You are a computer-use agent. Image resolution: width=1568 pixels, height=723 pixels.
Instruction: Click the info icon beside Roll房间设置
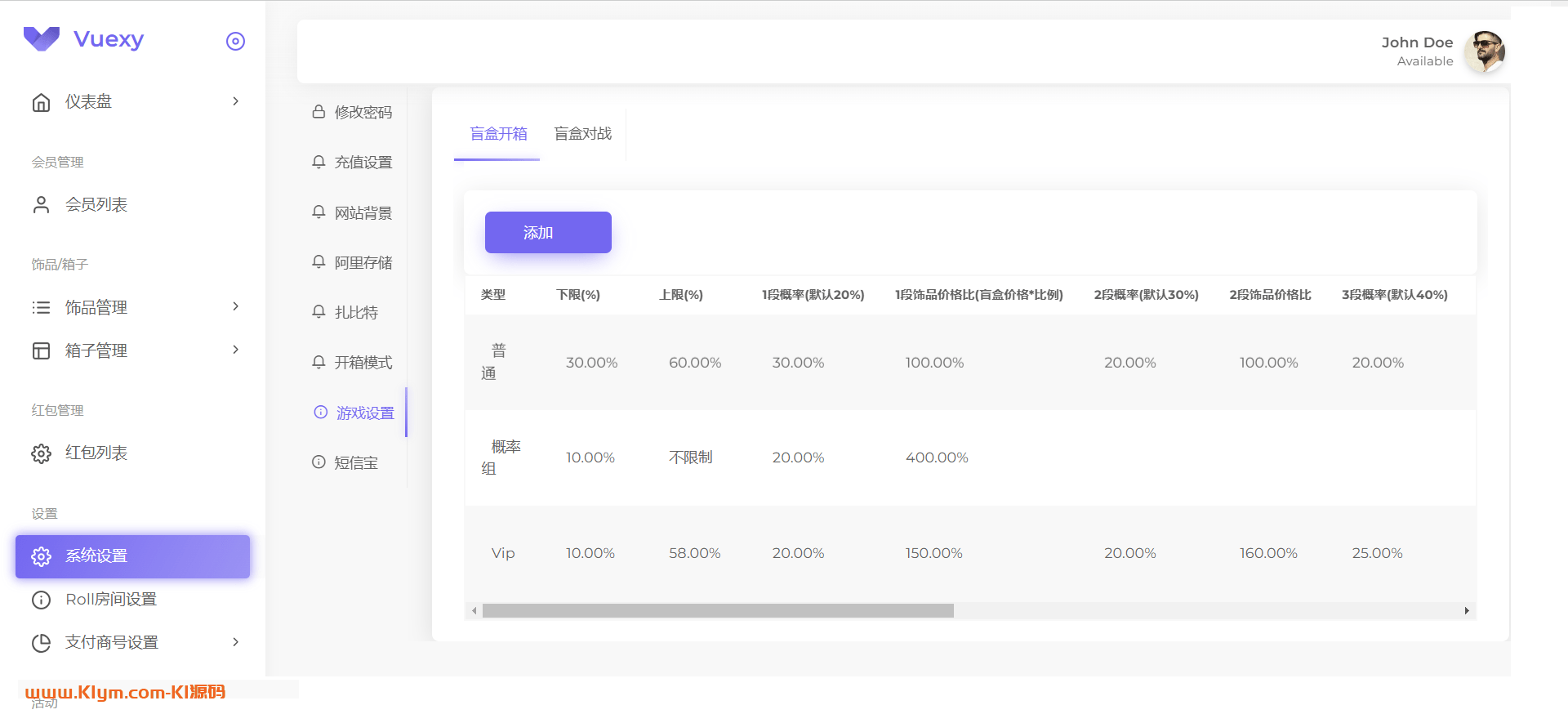[x=41, y=600]
